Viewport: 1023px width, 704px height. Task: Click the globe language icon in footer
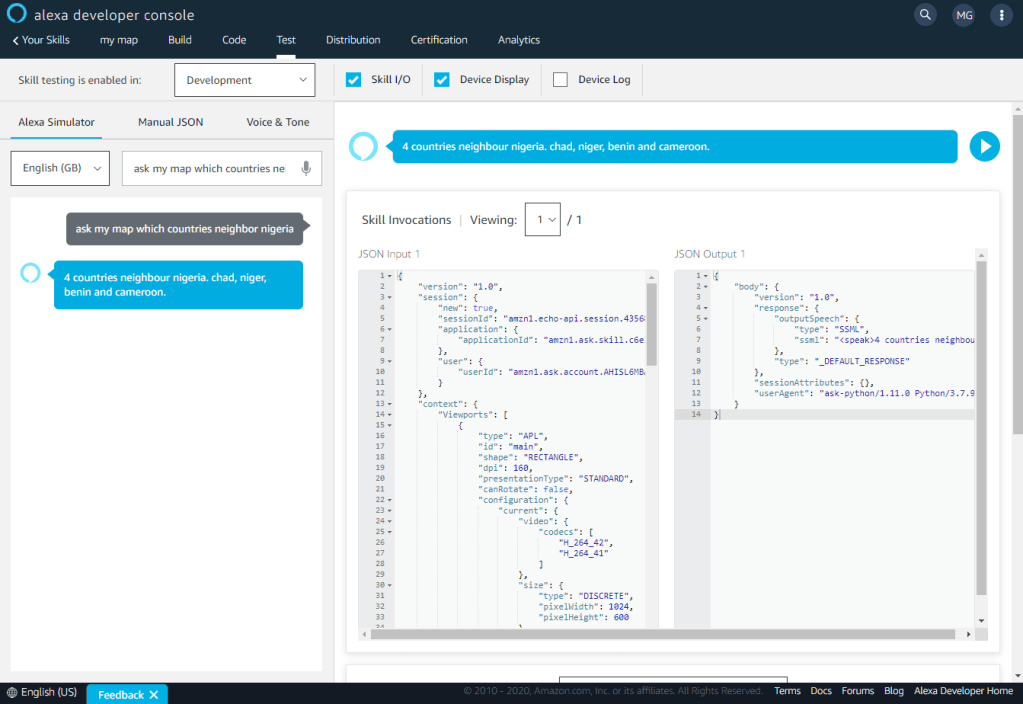(x=11, y=693)
